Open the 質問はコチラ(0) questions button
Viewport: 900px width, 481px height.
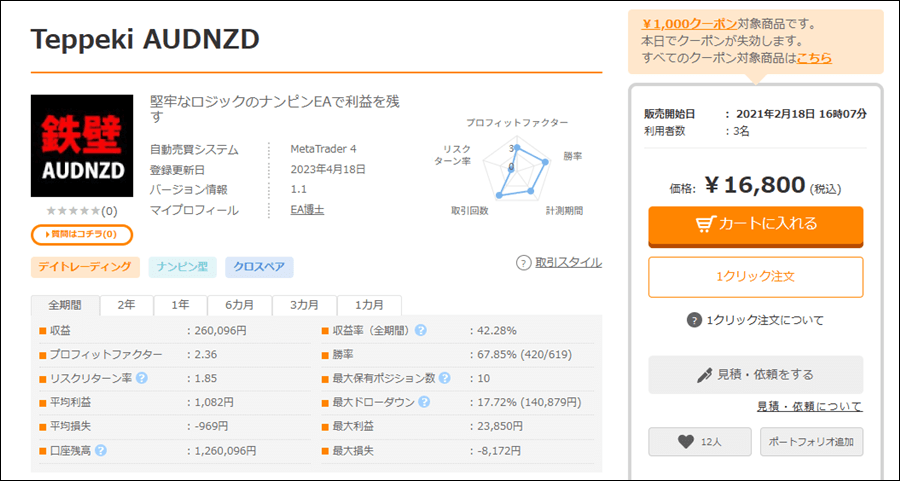click(x=82, y=234)
